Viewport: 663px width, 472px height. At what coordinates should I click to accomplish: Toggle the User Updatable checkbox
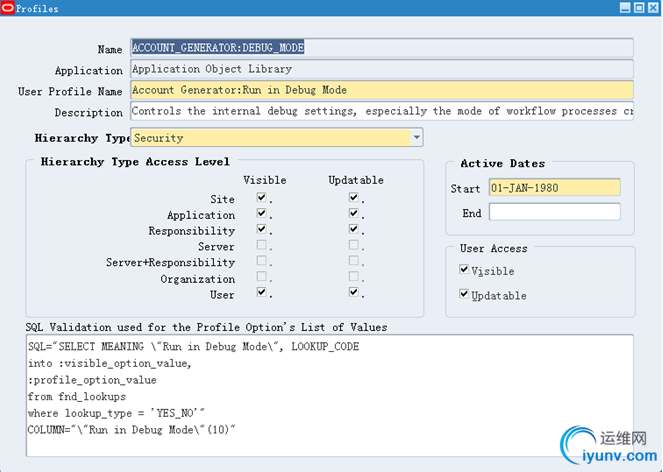pyautogui.click(x=353, y=294)
